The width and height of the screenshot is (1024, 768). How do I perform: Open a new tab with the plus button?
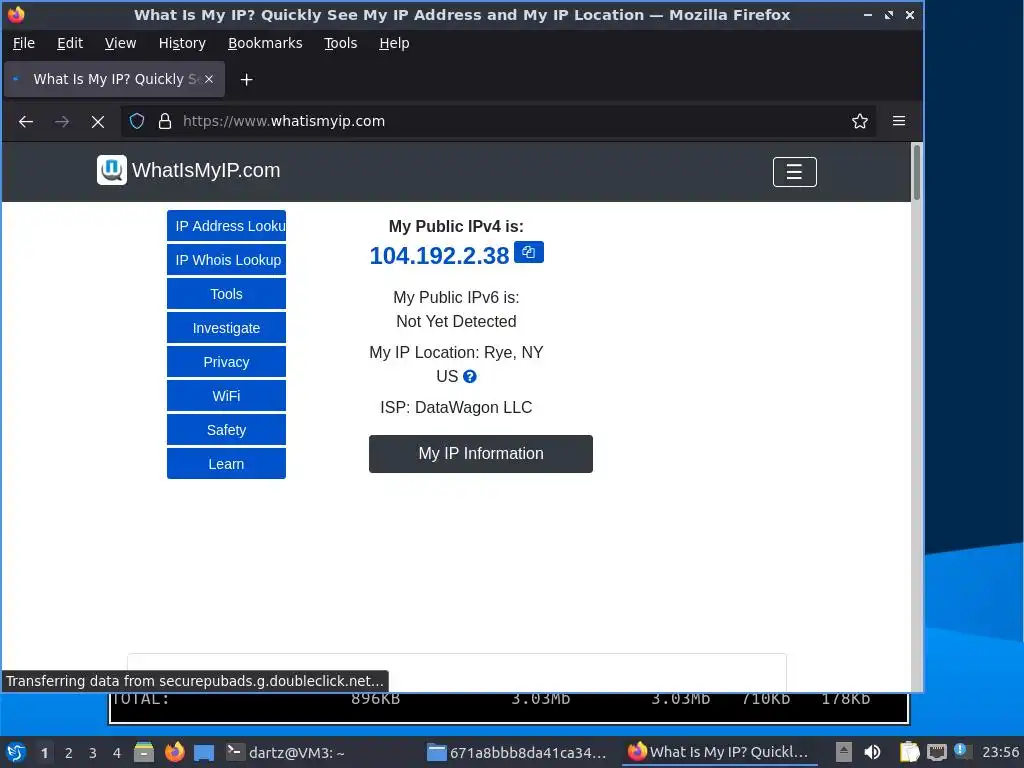[x=246, y=80]
